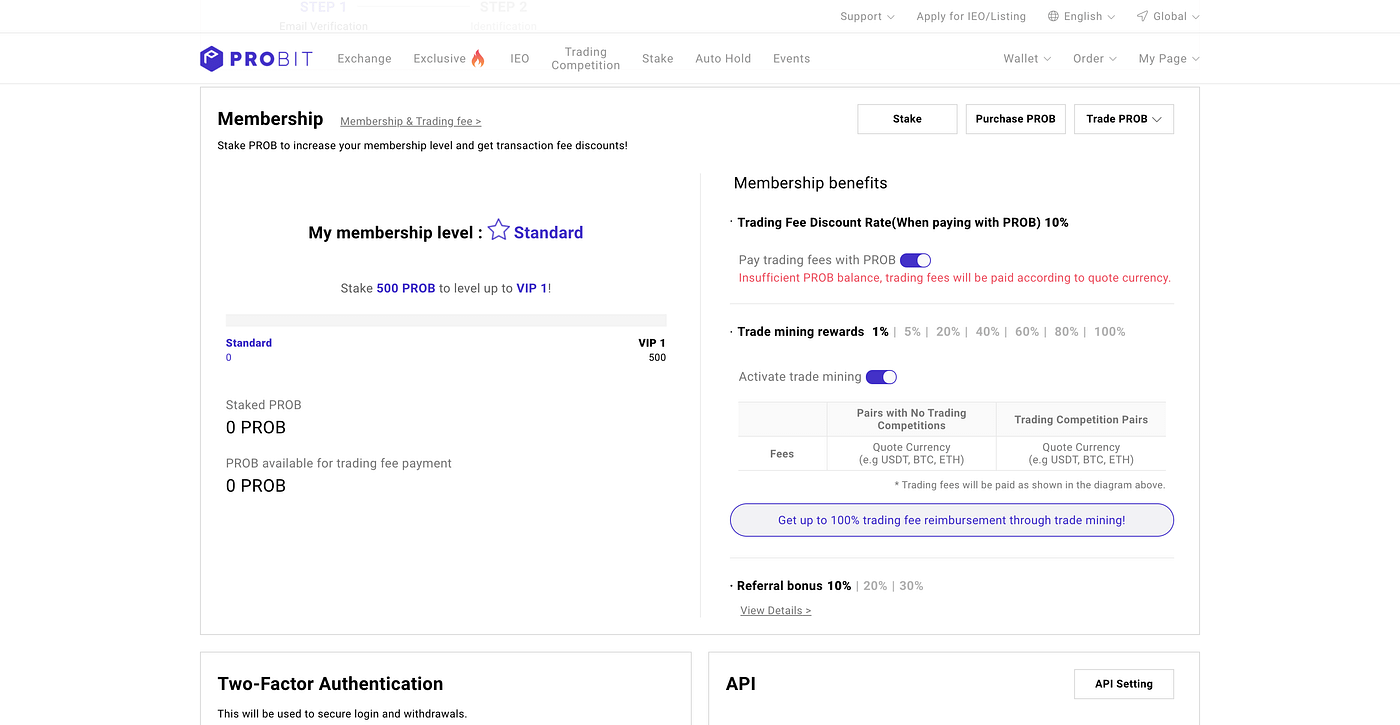Click the Trading Competition Pairs column header

1081,420
